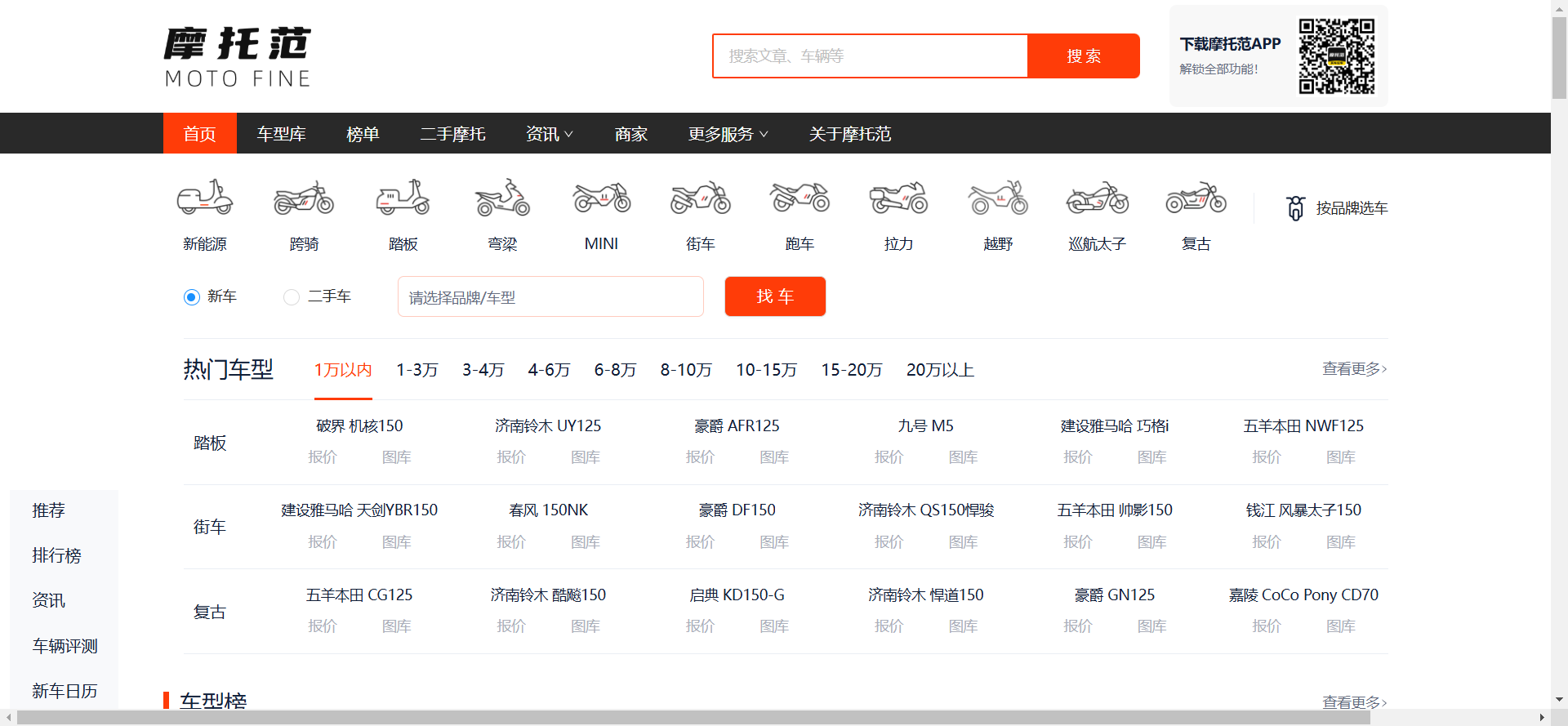Open 图库 under 五羊本田 NWF125

[1341, 457]
